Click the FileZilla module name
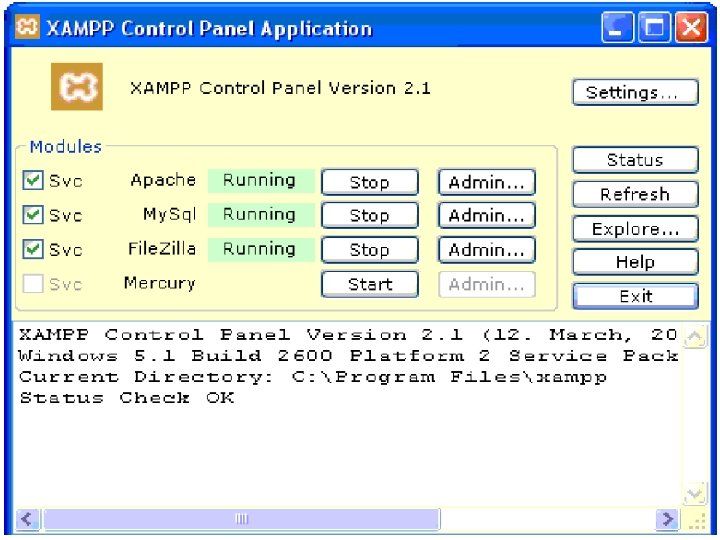Viewport: 720px width, 540px height. pyautogui.click(x=162, y=248)
